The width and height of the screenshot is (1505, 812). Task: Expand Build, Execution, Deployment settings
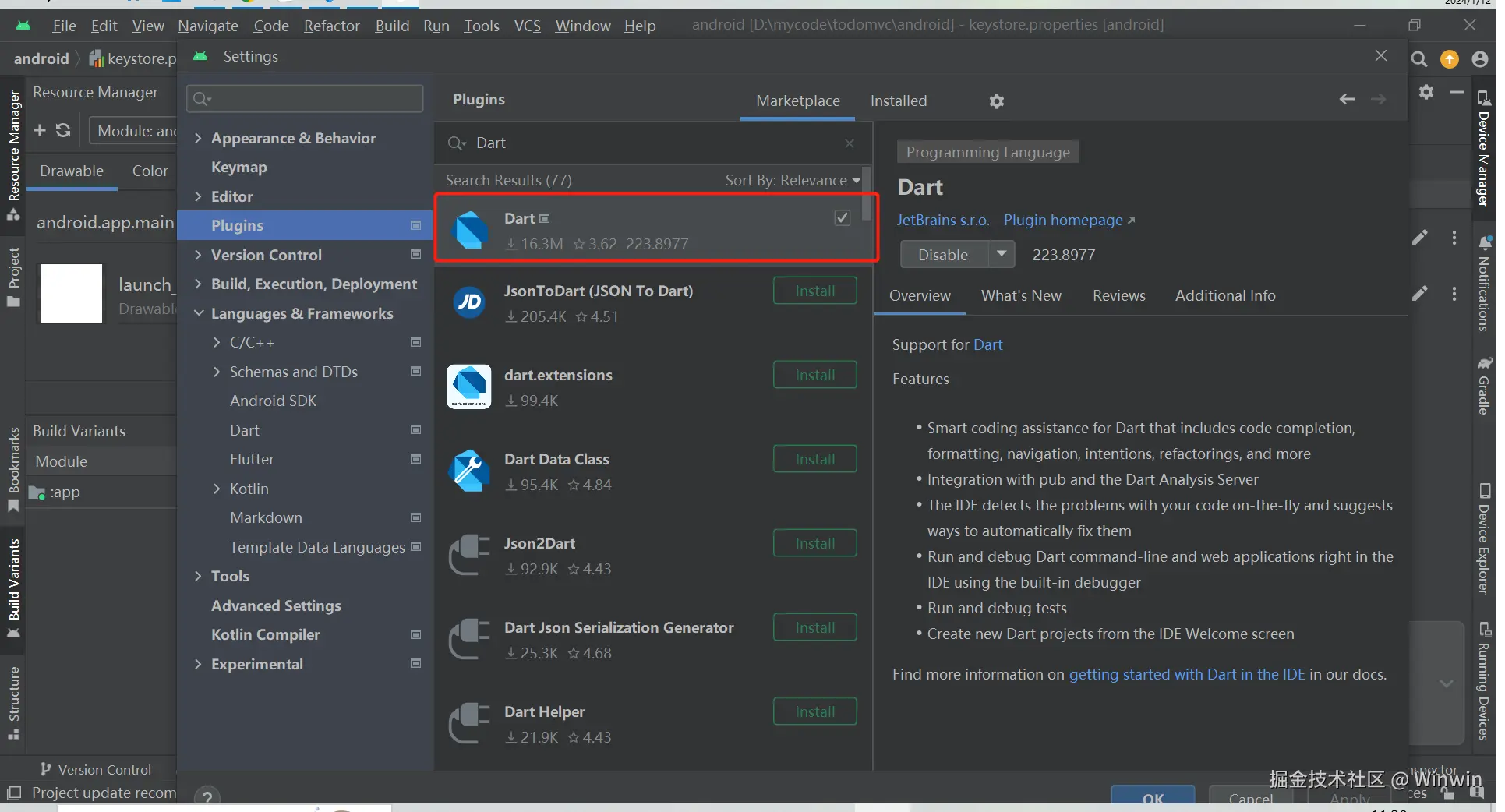tap(198, 284)
